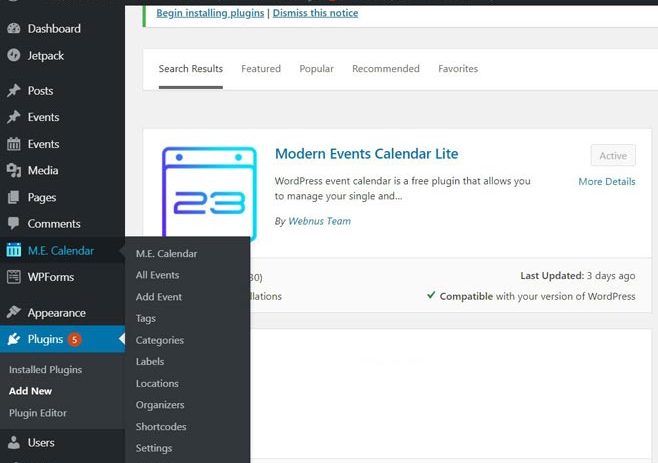Click the Last Updated 3 days ago text
The height and width of the screenshot is (463, 658).
click(x=577, y=276)
